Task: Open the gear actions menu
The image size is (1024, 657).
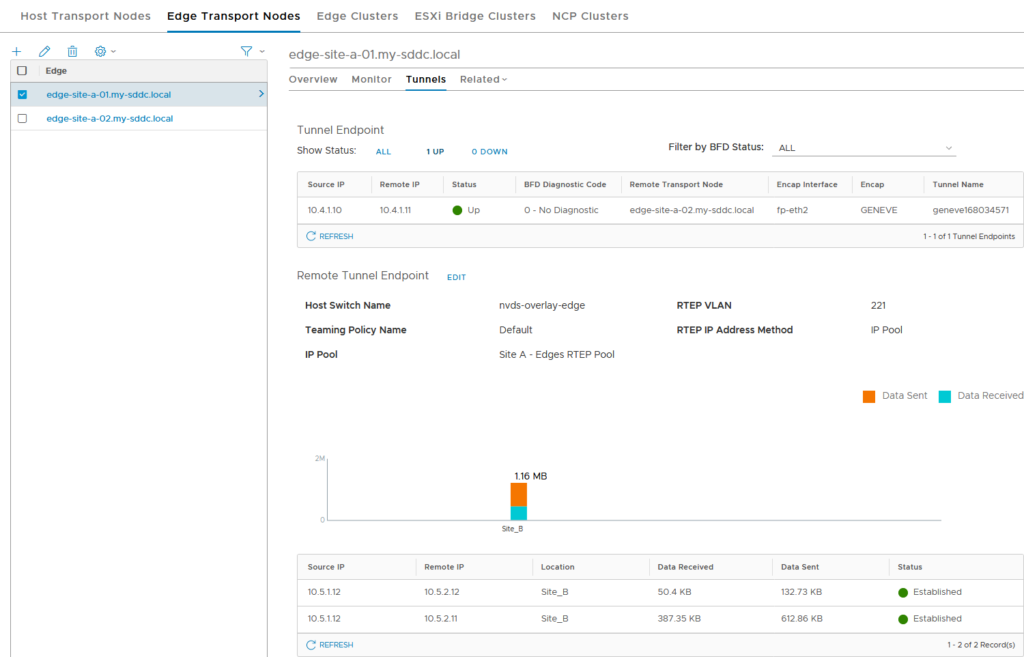Action: (104, 51)
